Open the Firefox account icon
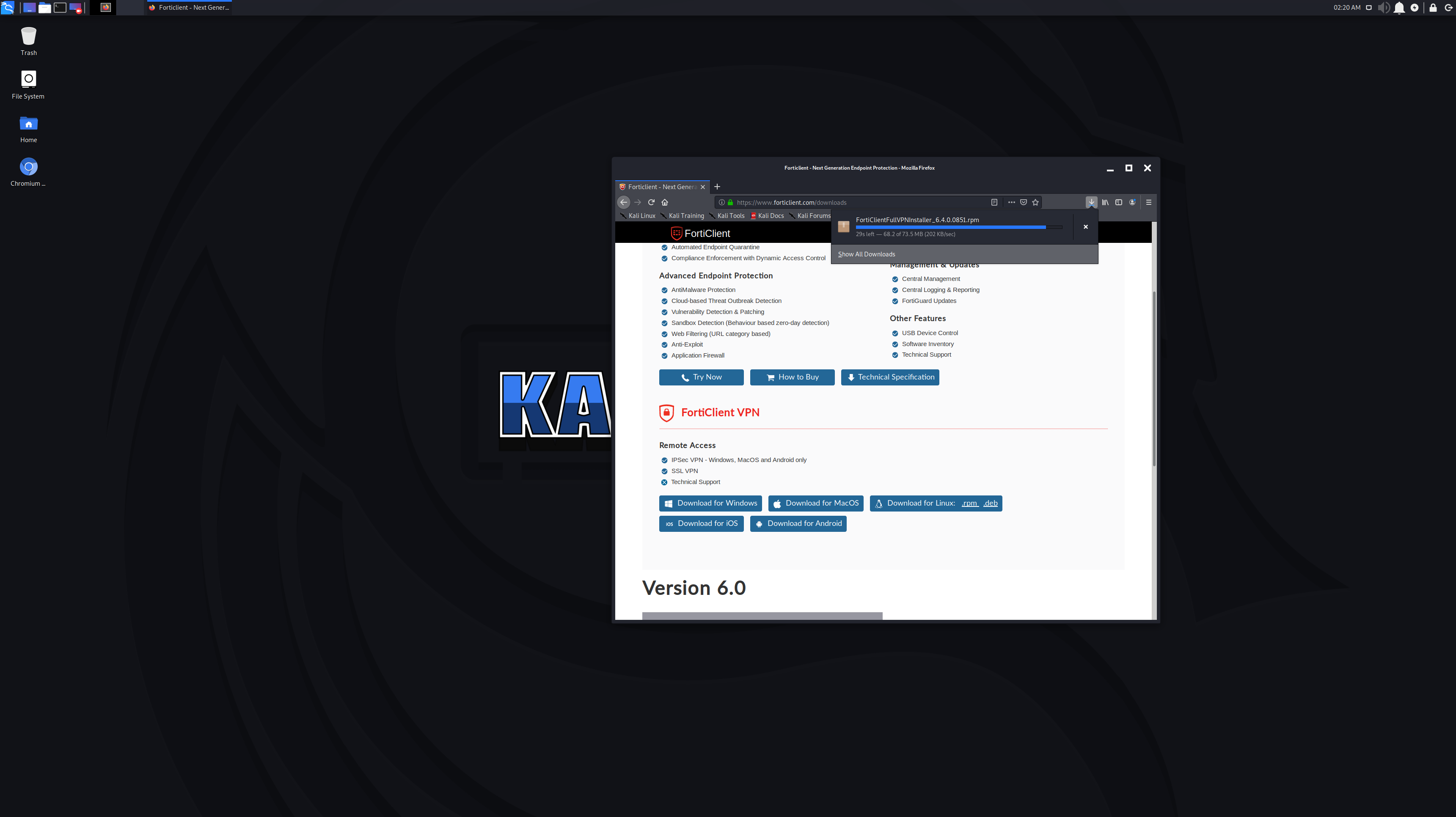The width and height of the screenshot is (1456, 817). tap(1132, 202)
